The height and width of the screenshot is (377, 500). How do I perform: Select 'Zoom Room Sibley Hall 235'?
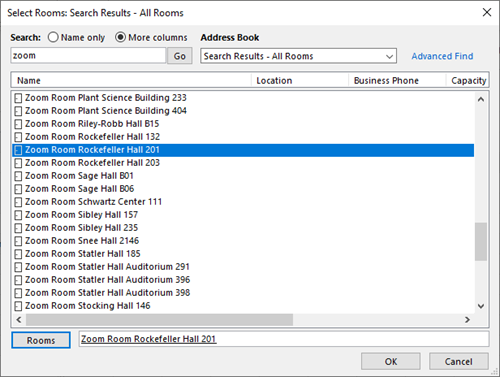pyautogui.click(x=81, y=228)
